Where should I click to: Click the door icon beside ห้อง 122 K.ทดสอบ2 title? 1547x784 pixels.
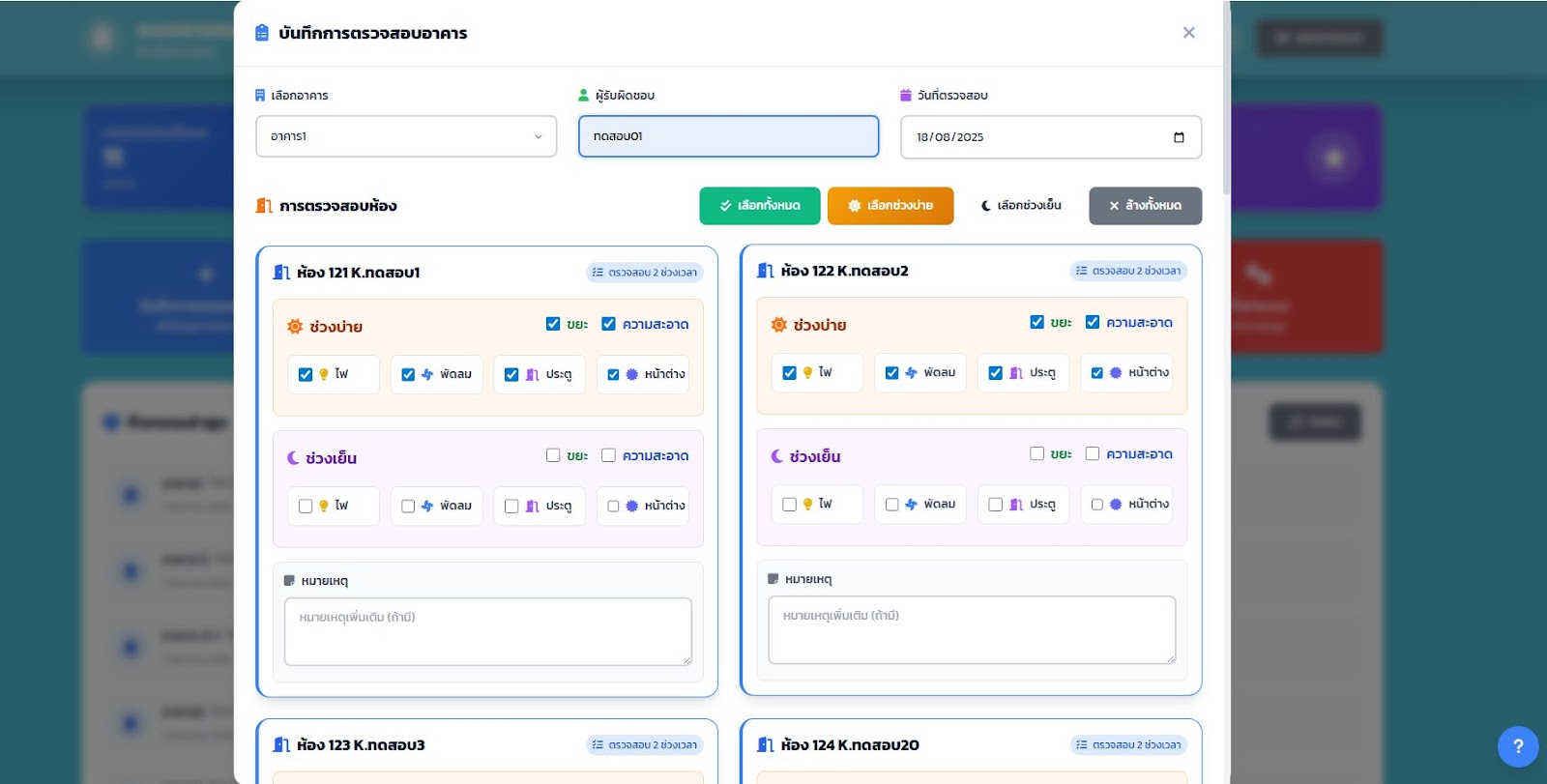765,271
